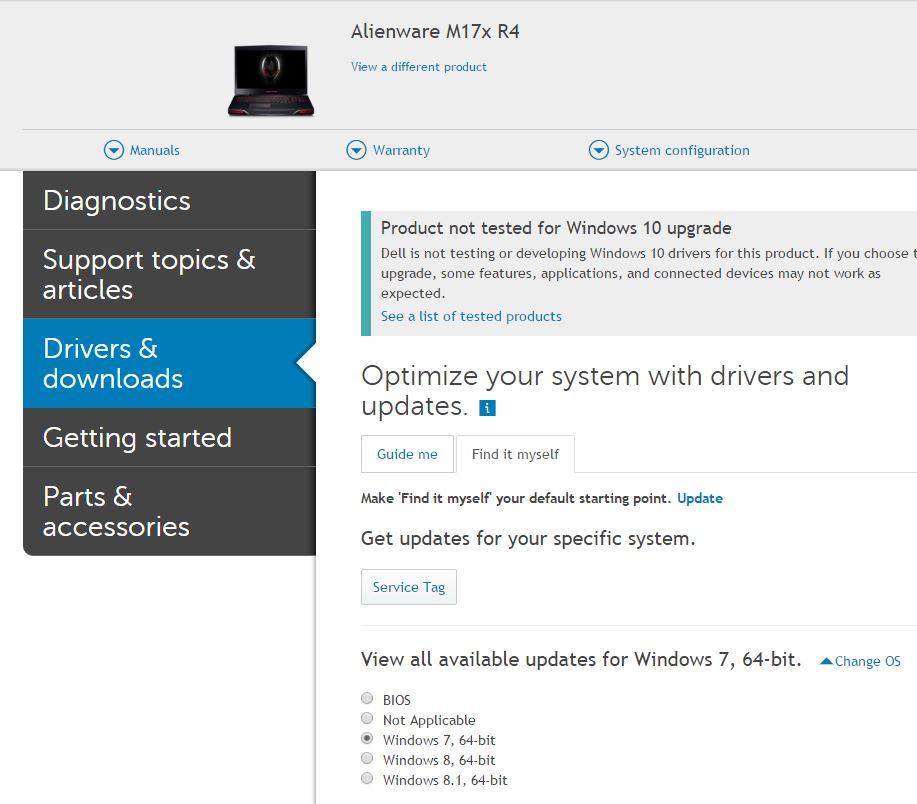Screen dimensions: 917x804
Task: Go to Getting started section
Action: coord(170,437)
